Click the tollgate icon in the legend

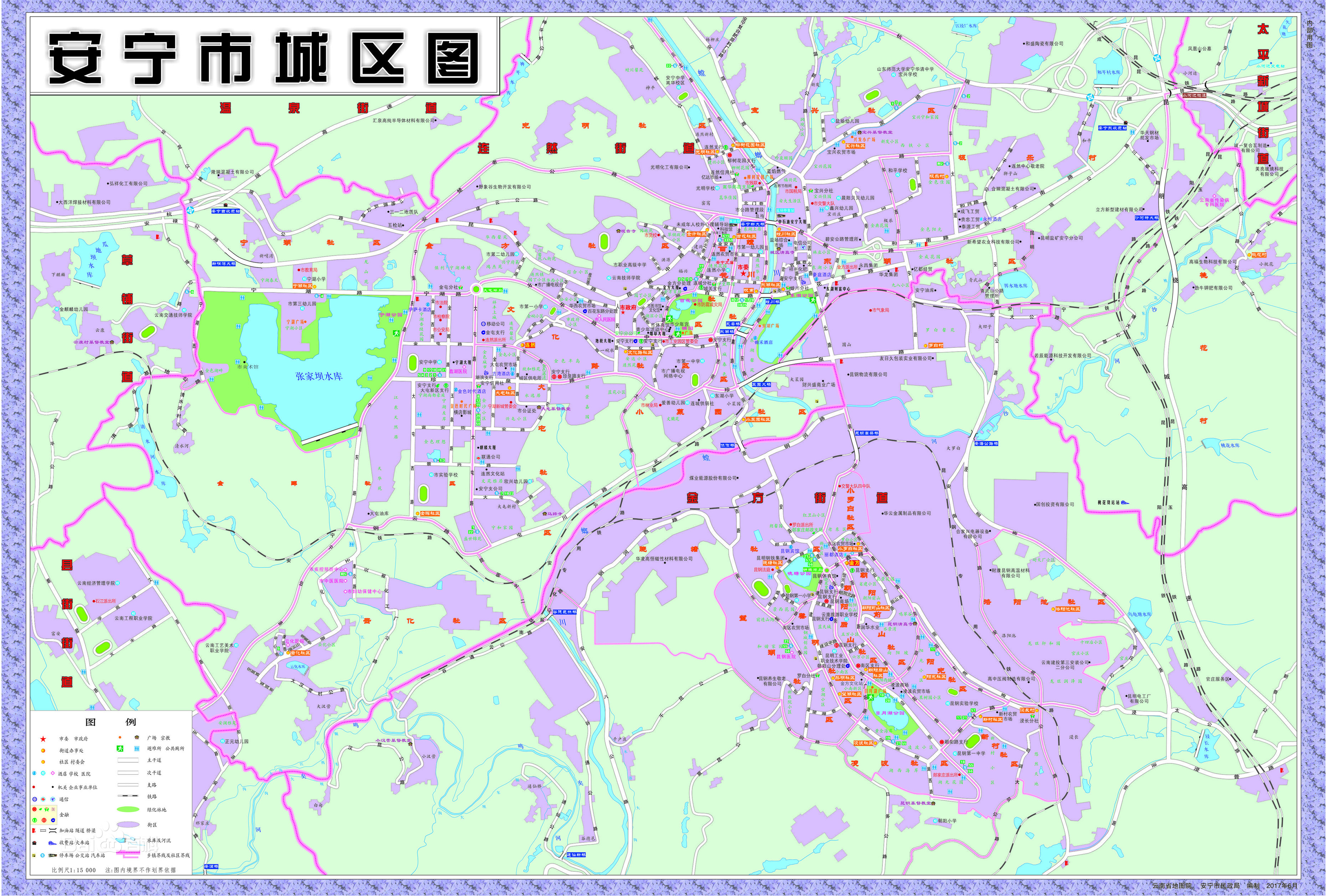[34, 843]
